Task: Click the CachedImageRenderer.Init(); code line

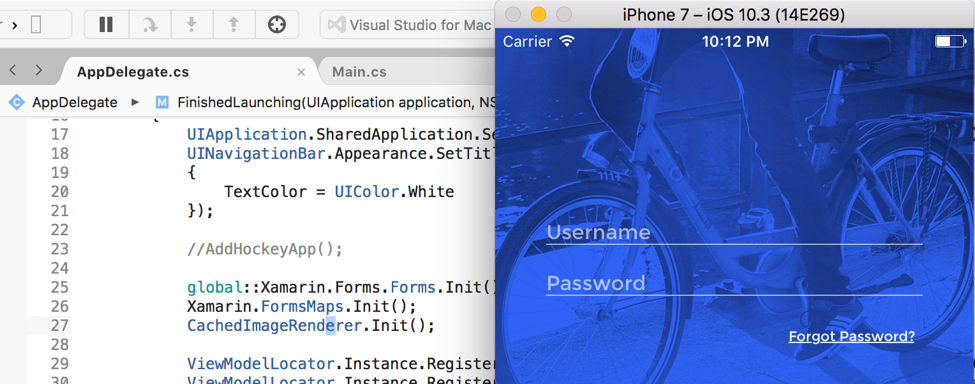Action: tap(310, 326)
